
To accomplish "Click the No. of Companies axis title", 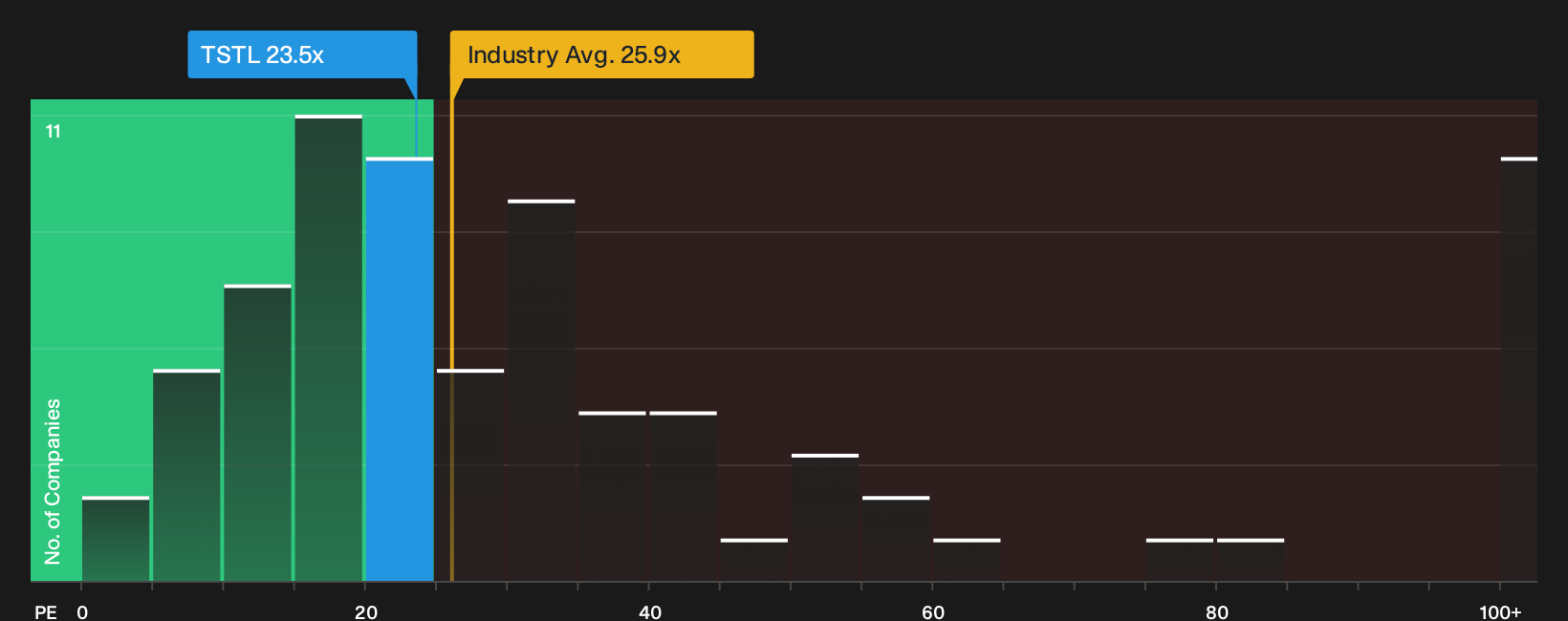I will coord(53,482).
